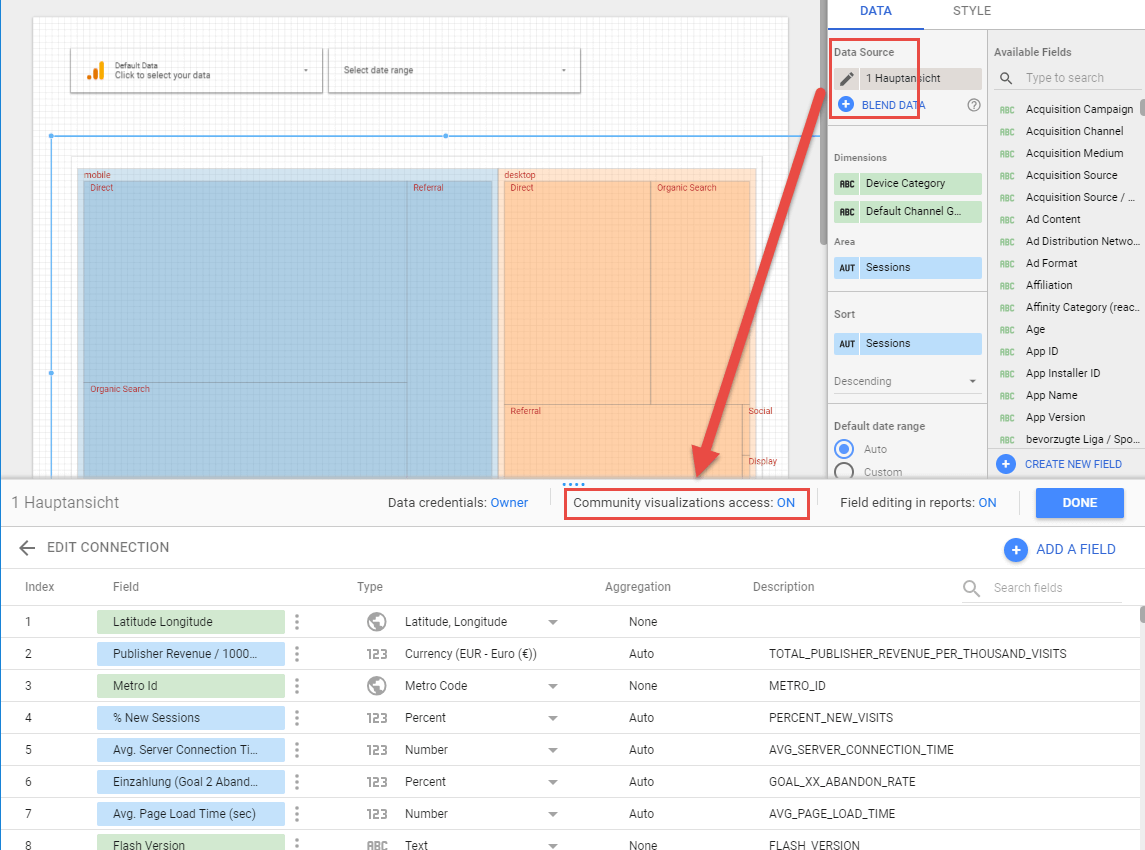Screen dimensions: 1145x850
Task: Select the Custom default date range radio
Action: (844, 471)
